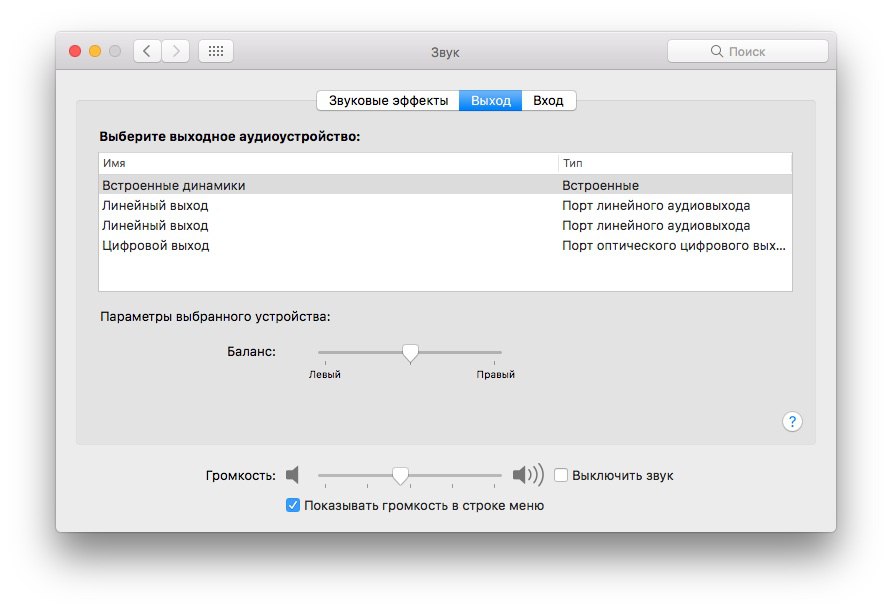The width and height of the screenshot is (892, 612).
Task: Select the Цифровой выход device row
Action: [445, 245]
